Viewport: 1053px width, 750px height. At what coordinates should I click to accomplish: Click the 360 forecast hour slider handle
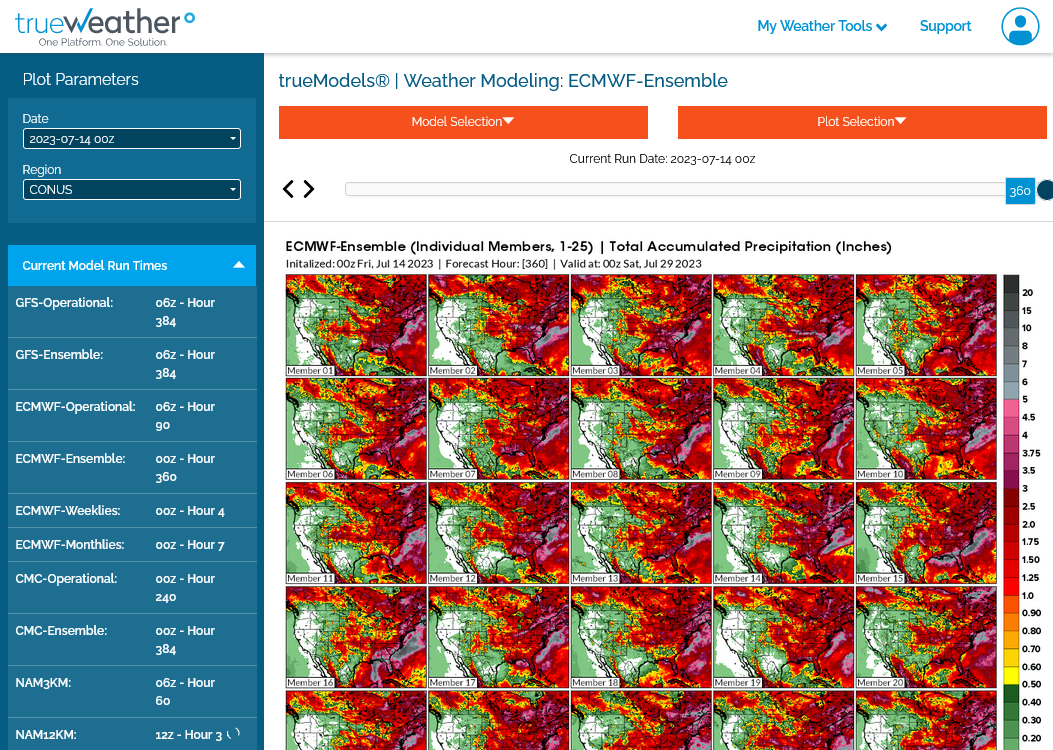[1020, 191]
